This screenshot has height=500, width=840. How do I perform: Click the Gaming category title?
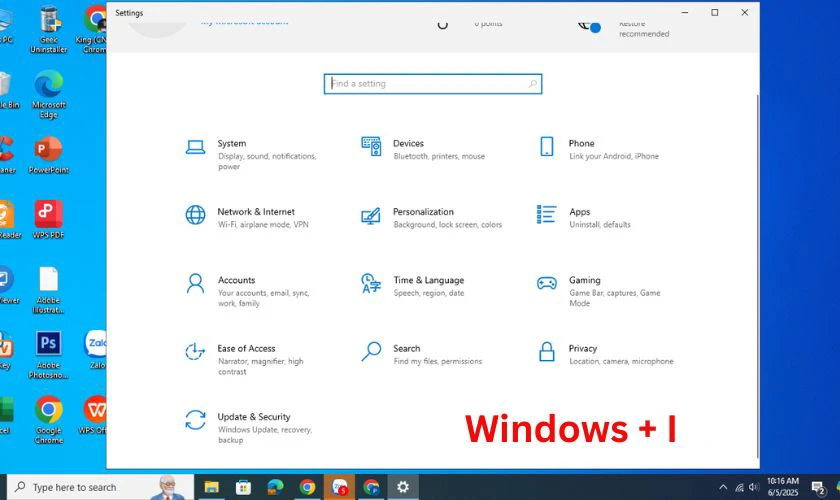click(584, 280)
